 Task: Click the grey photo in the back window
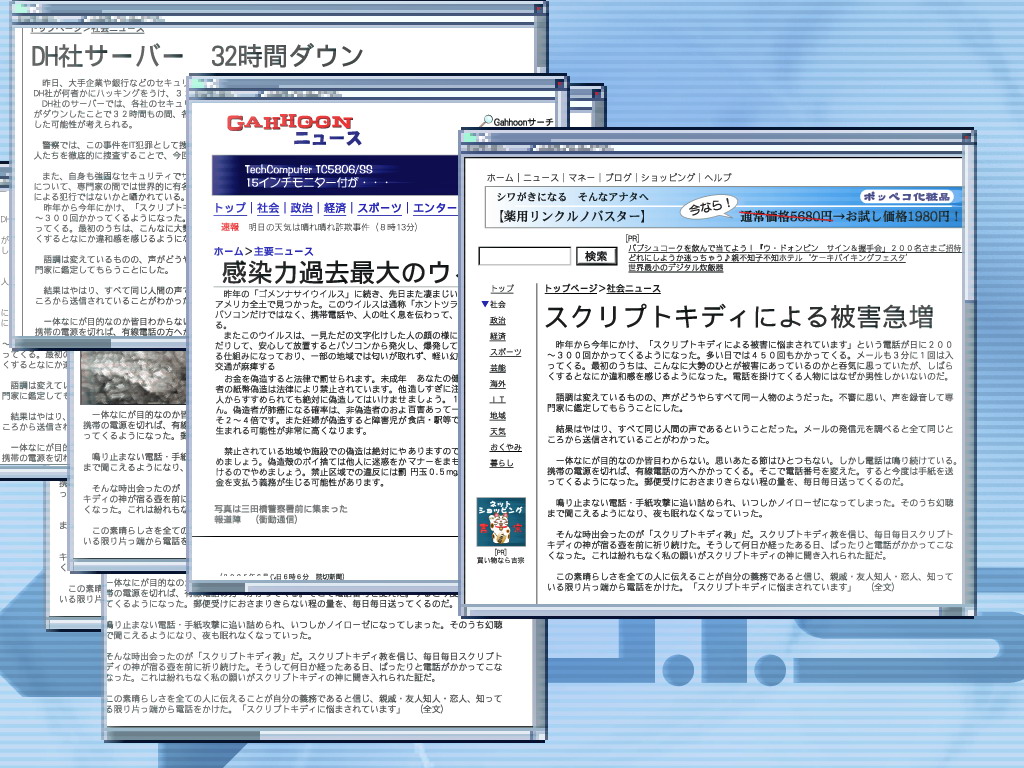click(x=133, y=377)
